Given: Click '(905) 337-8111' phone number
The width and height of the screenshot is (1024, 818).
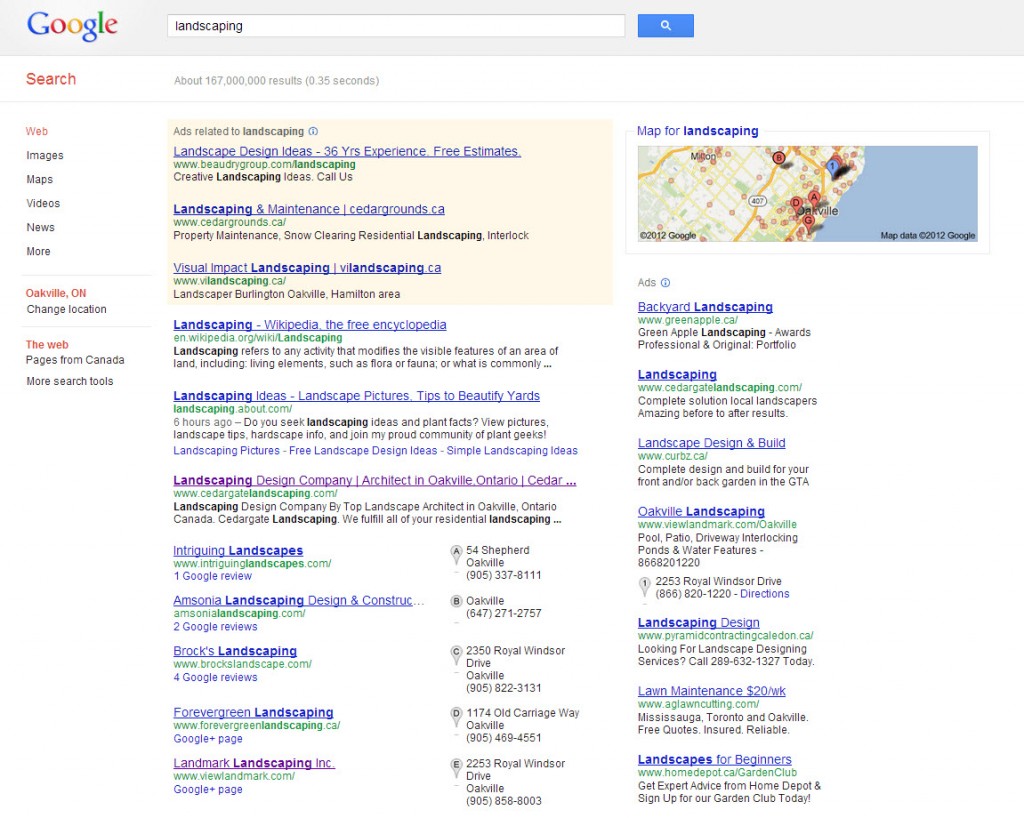Looking at the screenshot, I should tap(504, 576).
